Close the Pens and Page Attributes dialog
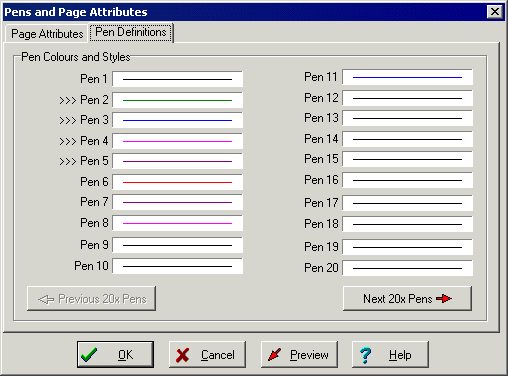Viewport: 508px width, 376px height. tap(495, 12)
